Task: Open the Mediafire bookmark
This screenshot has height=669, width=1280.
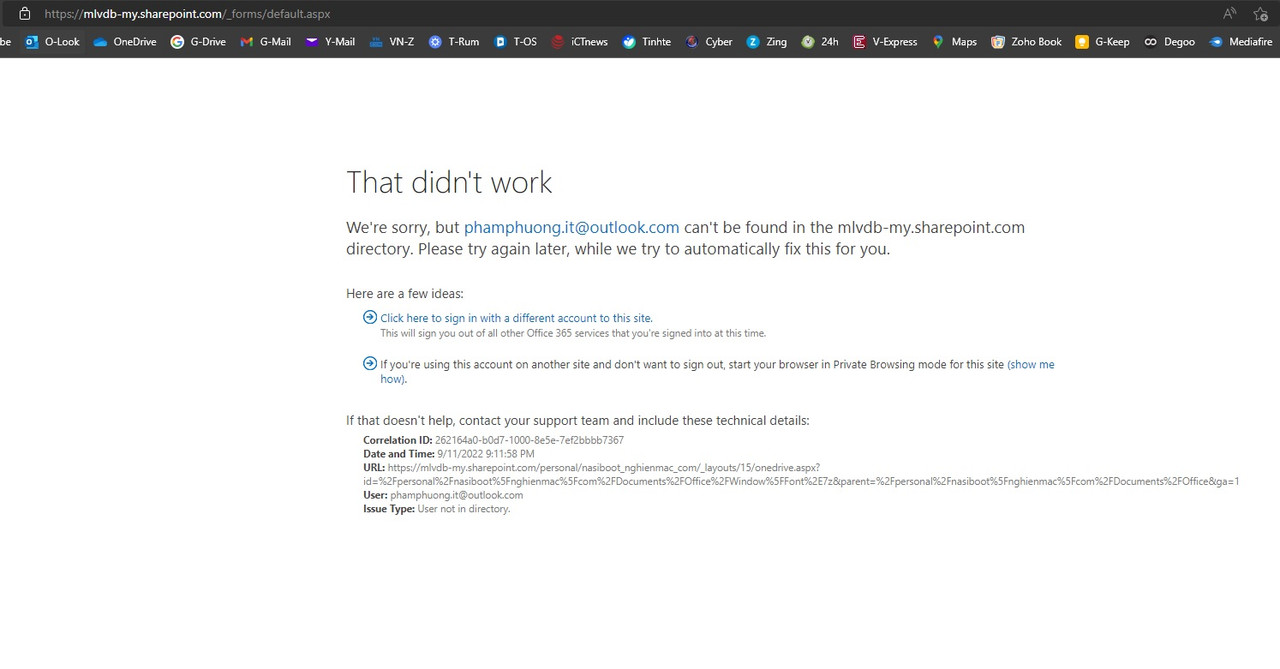Action: pos(1240,42)
